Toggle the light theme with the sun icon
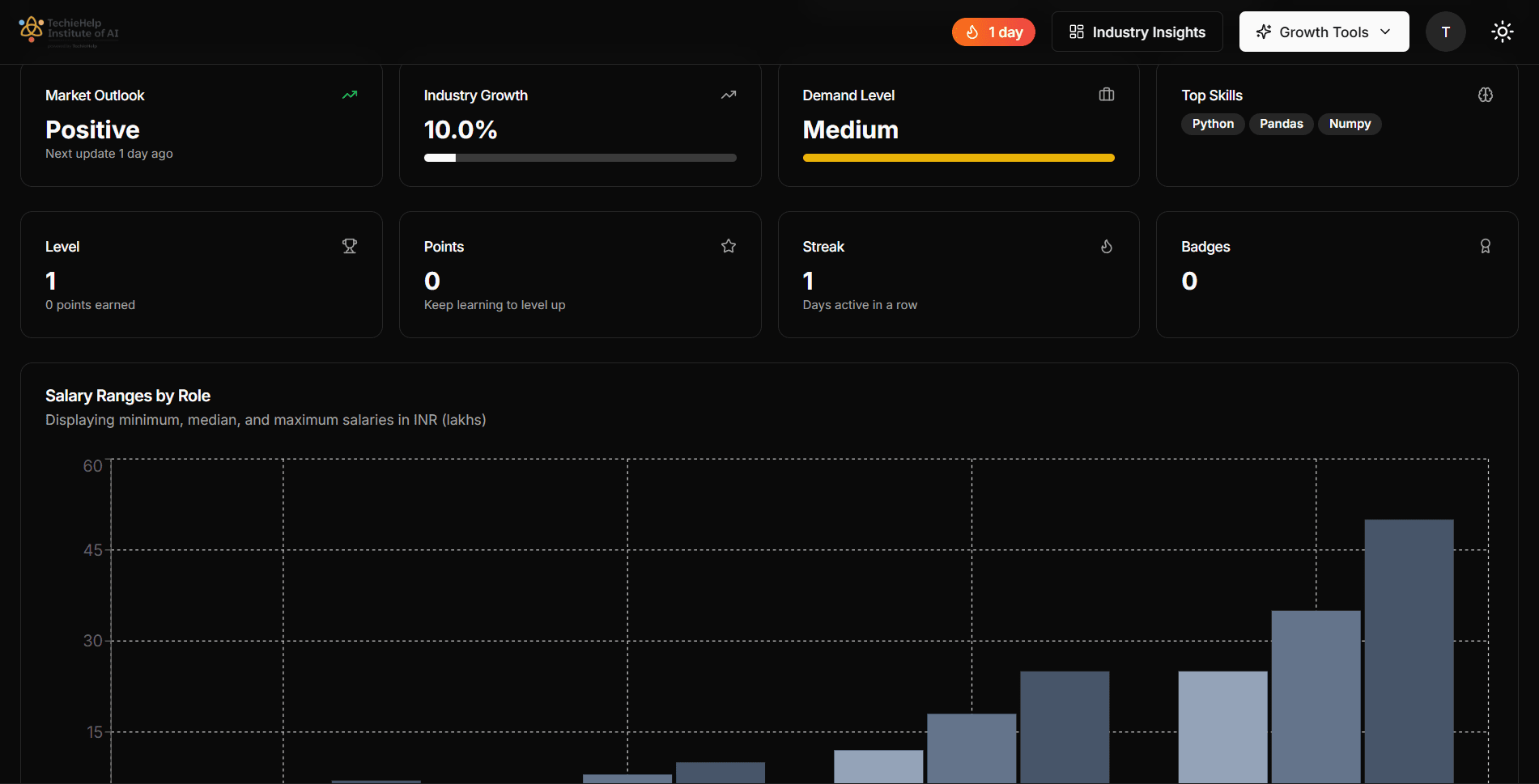This screenshot has width=1539, height=784. 1502,31
